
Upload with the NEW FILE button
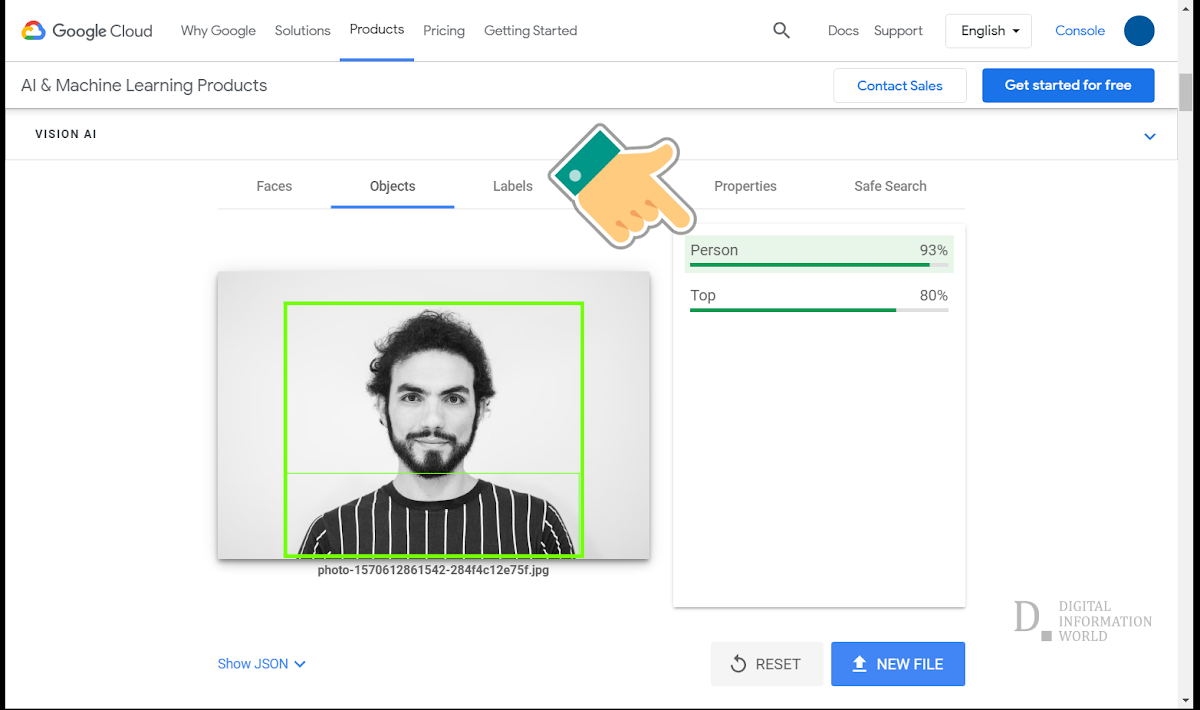898,664
